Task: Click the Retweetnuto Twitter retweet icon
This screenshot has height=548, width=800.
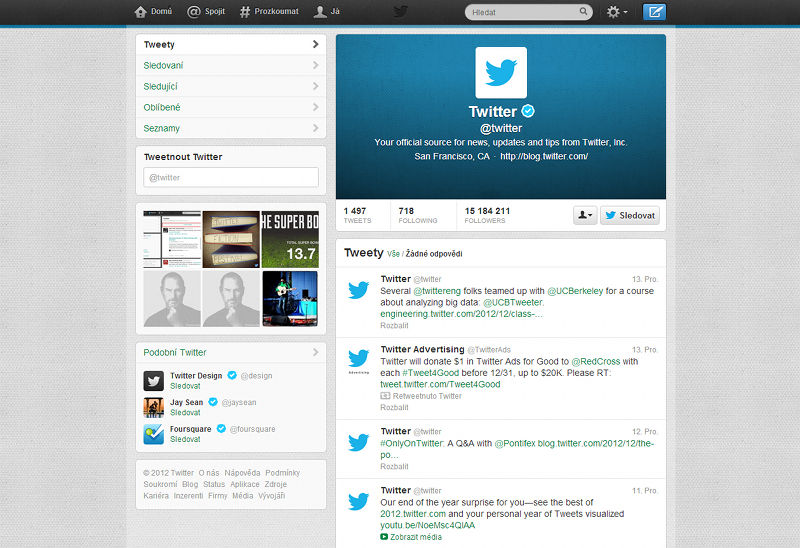Action: coord(385,396)
